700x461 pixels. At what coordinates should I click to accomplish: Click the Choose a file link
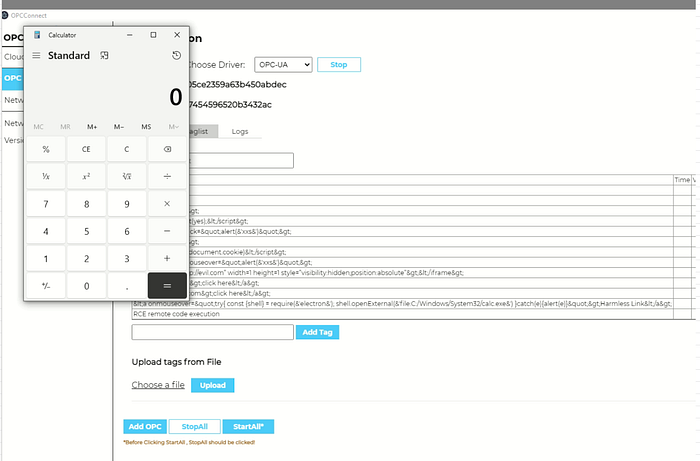[x=158, y=385]
